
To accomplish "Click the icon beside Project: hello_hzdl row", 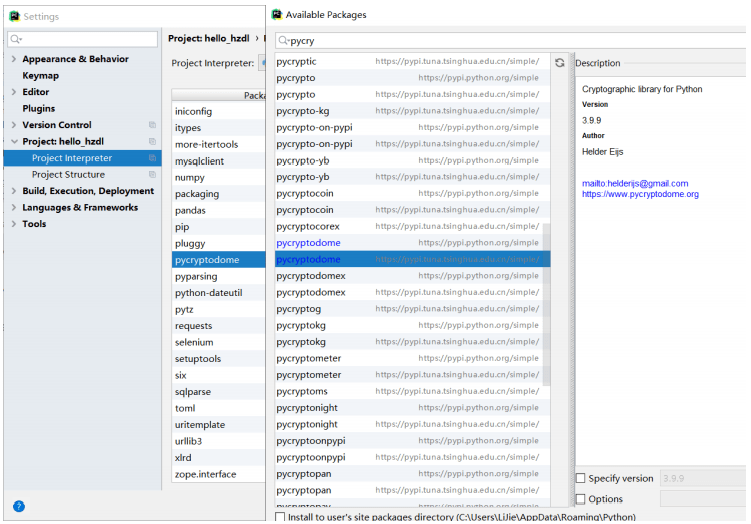I will pos(152,142).
